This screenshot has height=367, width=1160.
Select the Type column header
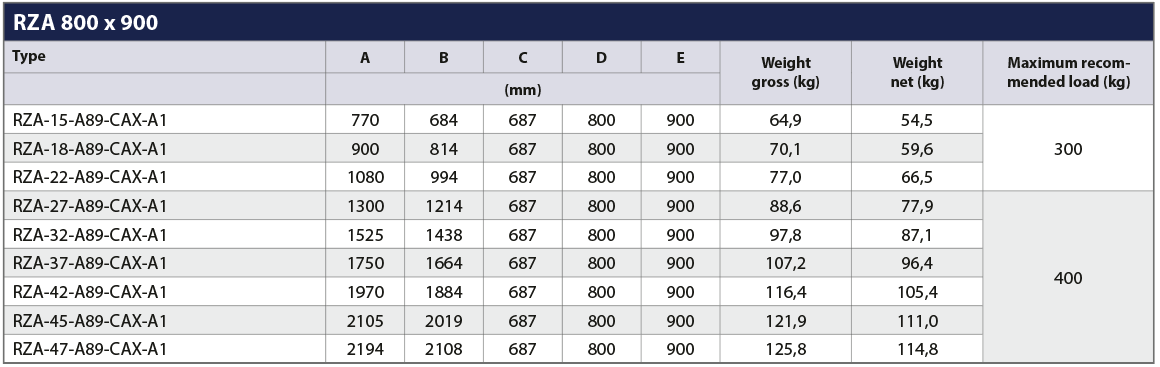click(x=29, y=56)
